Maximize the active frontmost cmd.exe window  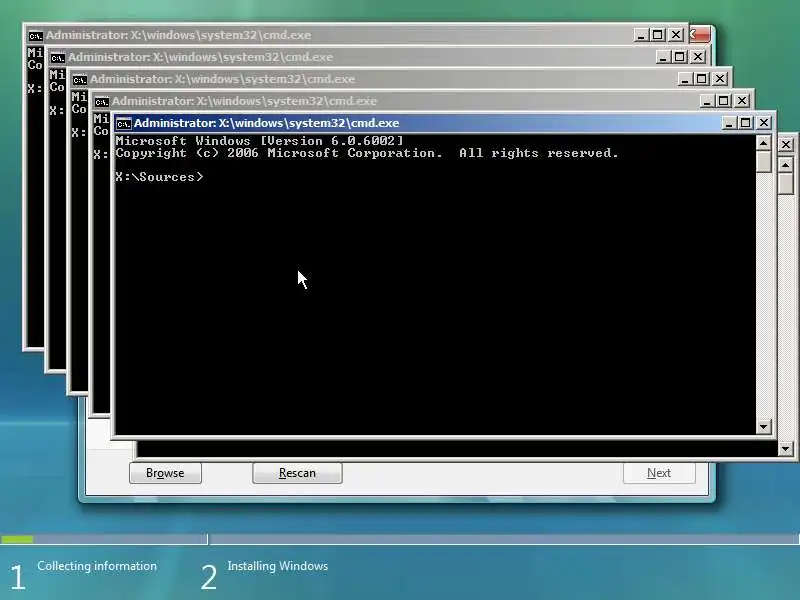(746, 123)
